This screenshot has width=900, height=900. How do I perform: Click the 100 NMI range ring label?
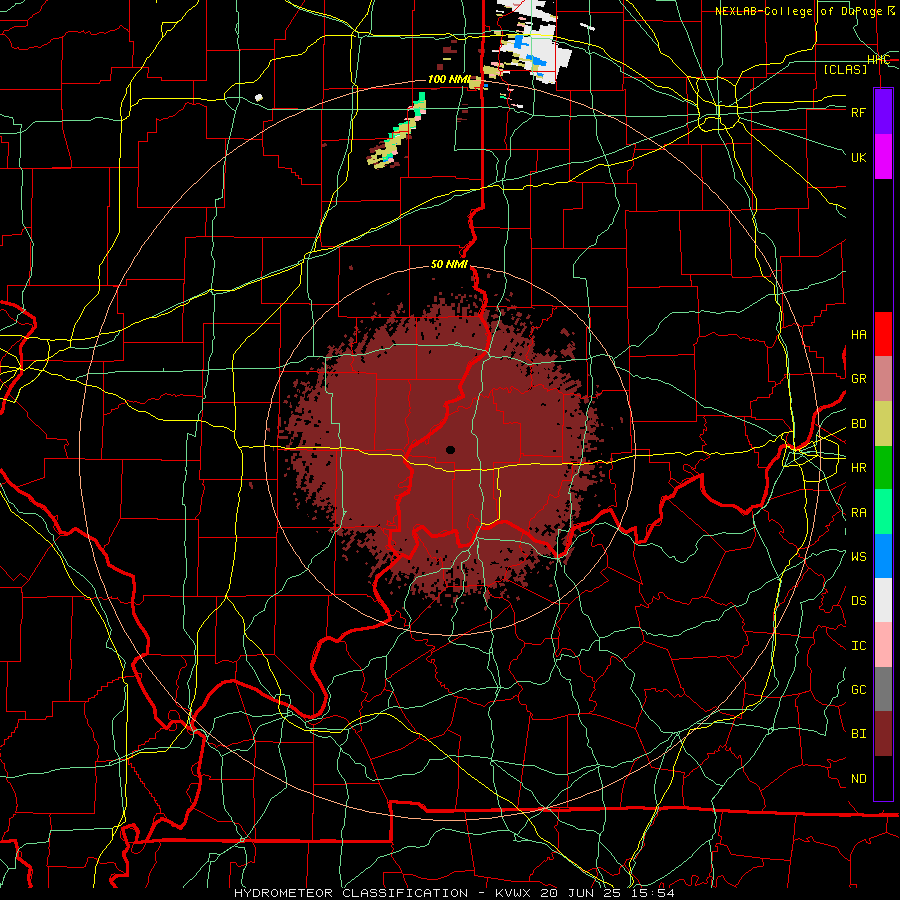click(x=449, y=79)
